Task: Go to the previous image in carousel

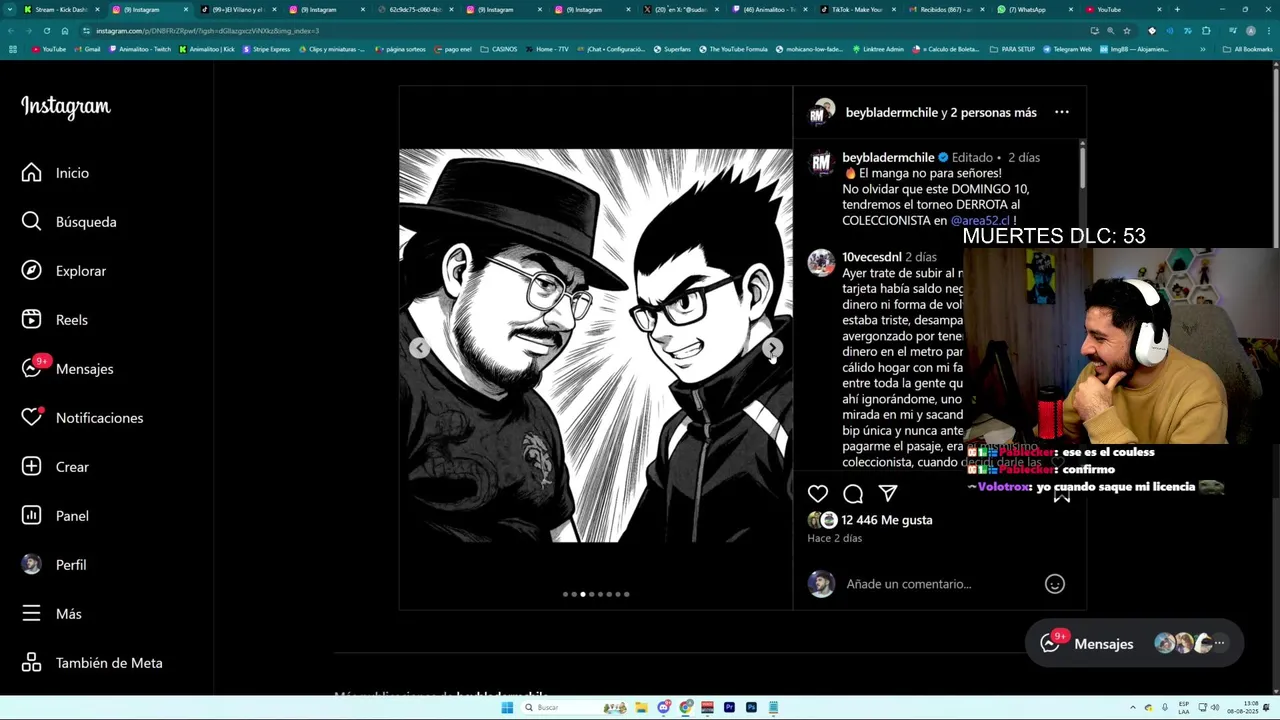Action: tap(419, 348)
